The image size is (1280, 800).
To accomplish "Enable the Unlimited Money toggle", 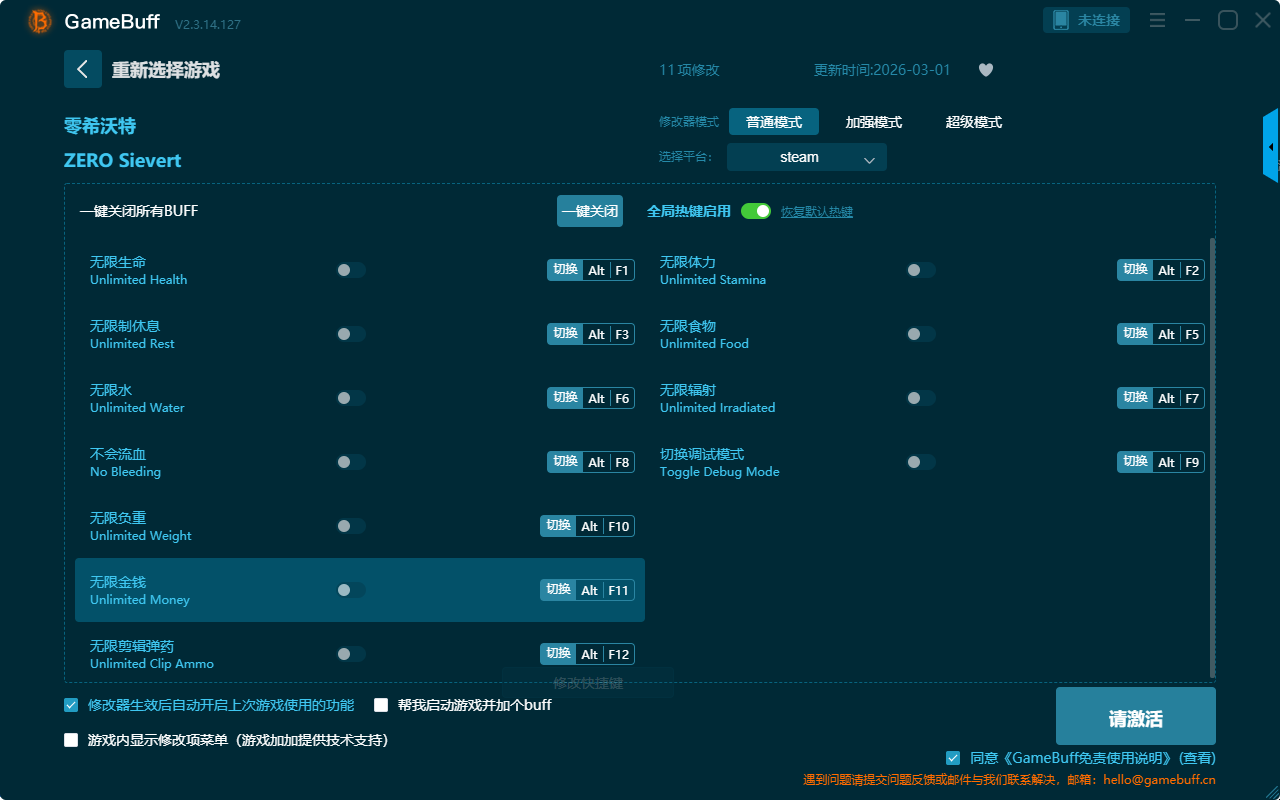I will [x=351, y=590].
